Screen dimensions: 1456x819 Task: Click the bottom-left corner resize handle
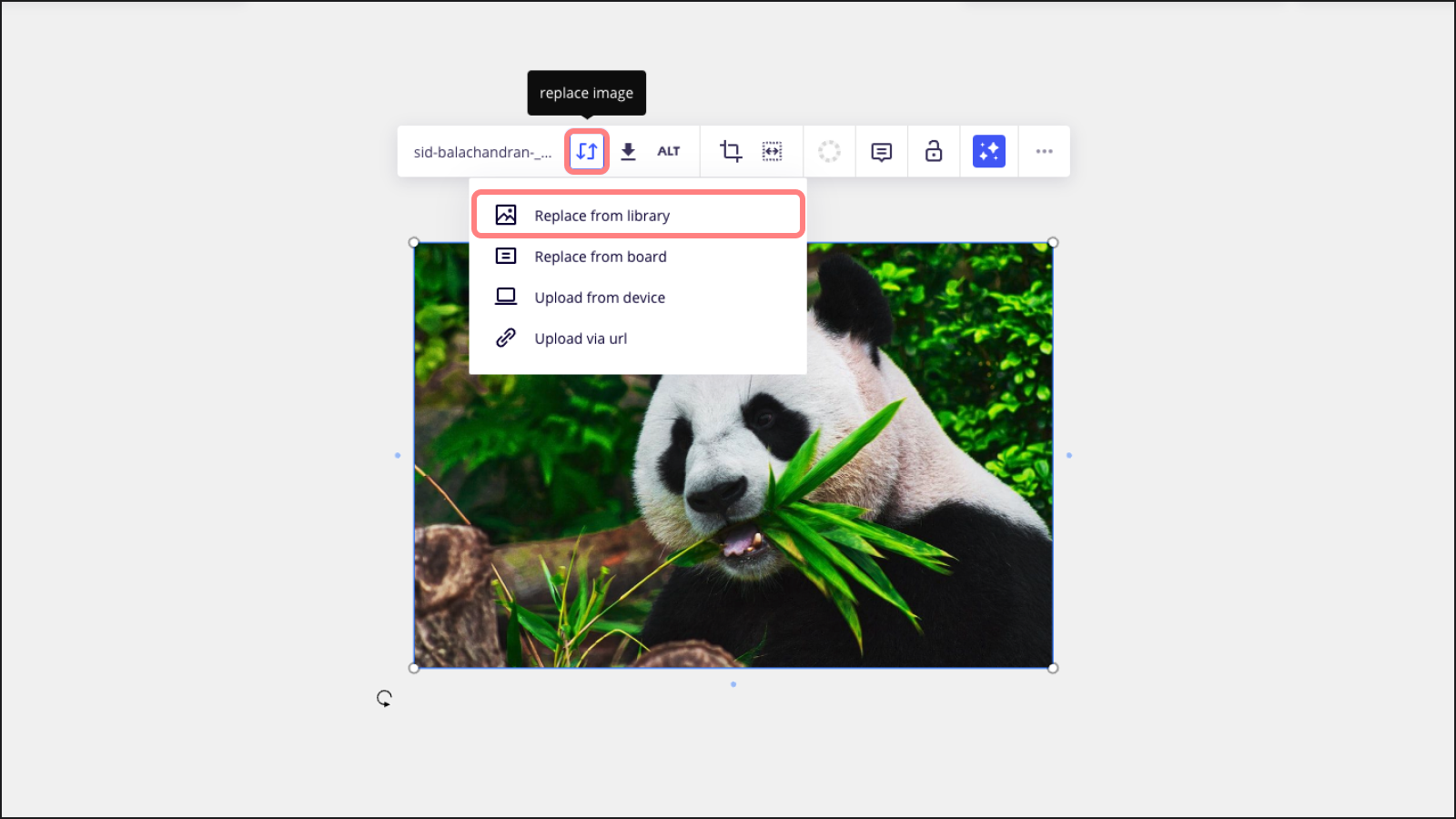[414, 668]
